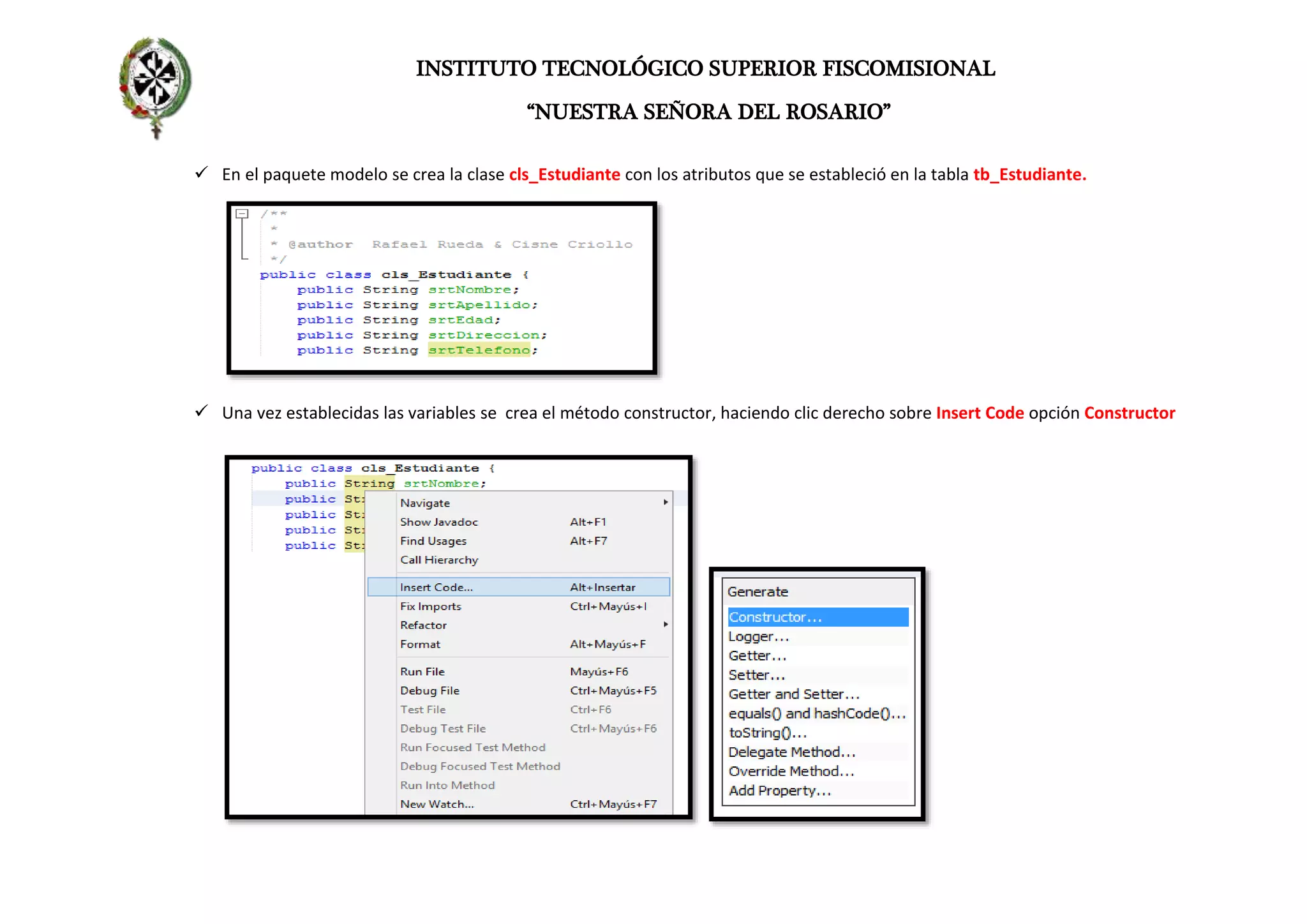The width and height of the screenshot is (1307, 924).
Task: Click the INSTITUTO TECNOLÓGICO SUPERIOR FISCOMISIONAL heading
Action: click(706, 68)
